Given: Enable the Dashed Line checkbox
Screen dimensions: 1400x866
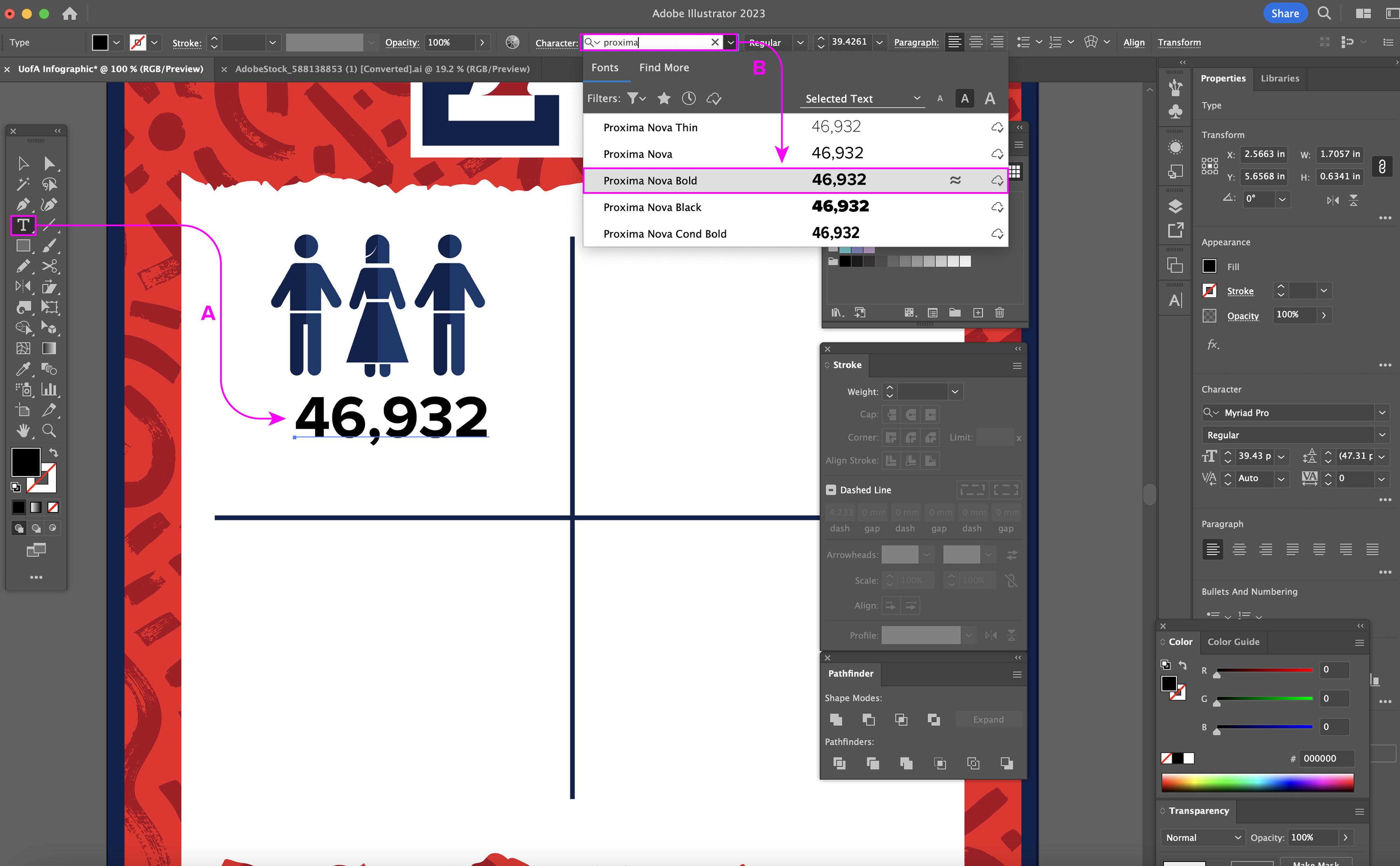Looking at the screenshot, I should 831,490.
